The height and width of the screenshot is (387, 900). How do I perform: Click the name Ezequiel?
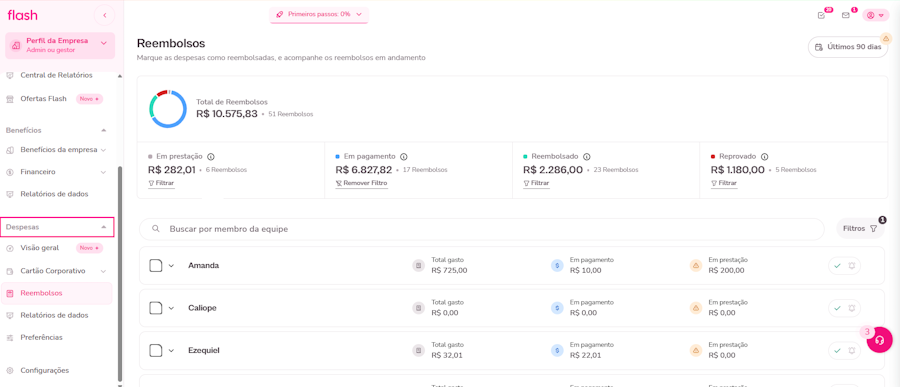[204, 351]
